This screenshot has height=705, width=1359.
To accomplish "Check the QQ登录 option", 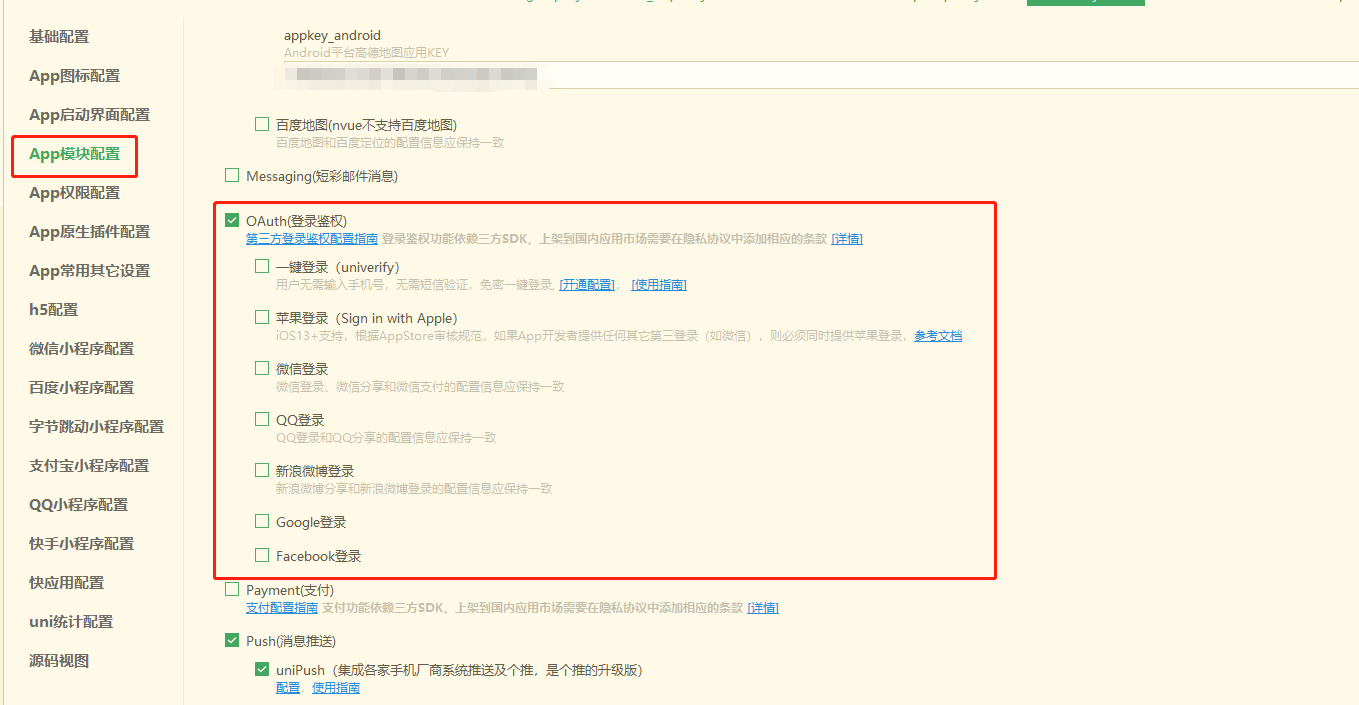I will [x=262, y=419].
